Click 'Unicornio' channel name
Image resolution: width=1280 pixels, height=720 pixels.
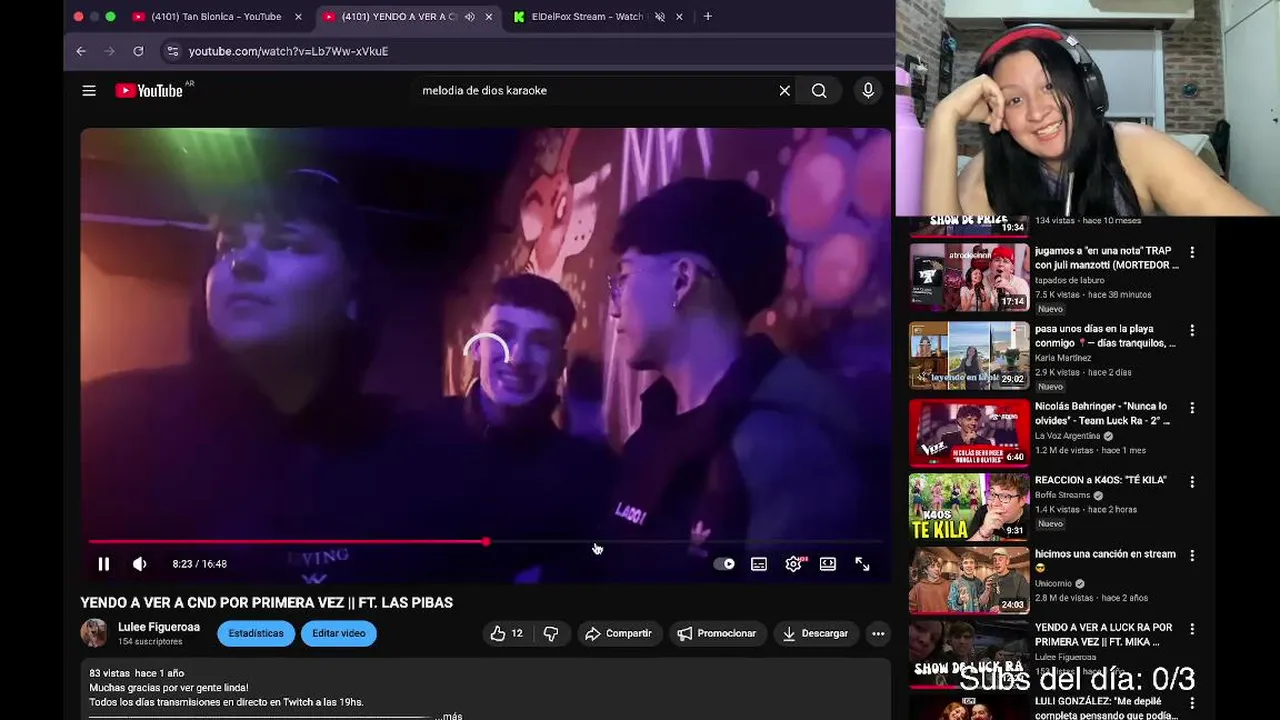click(x=1053, y=584)
